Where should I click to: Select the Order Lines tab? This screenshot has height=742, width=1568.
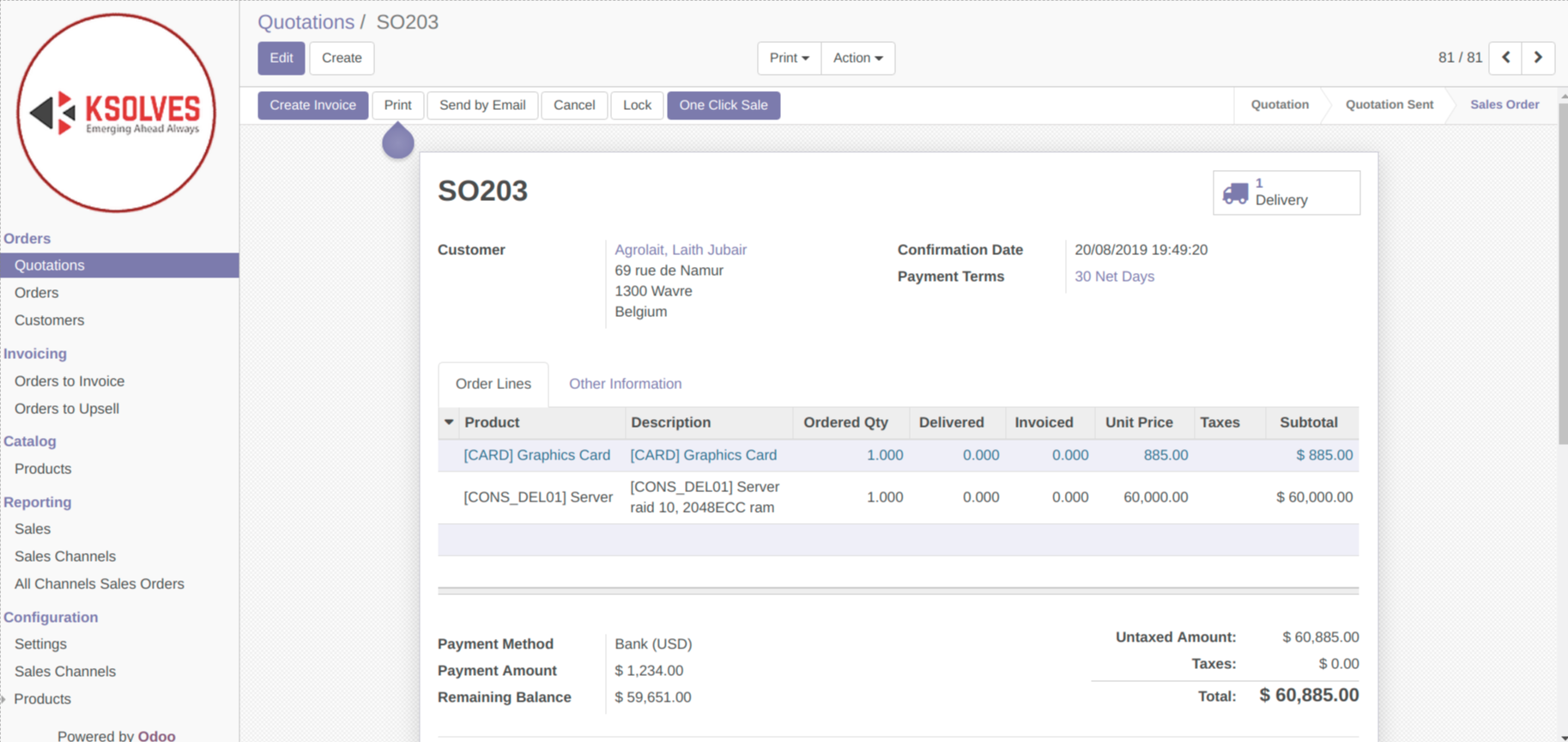click(493, 384)
